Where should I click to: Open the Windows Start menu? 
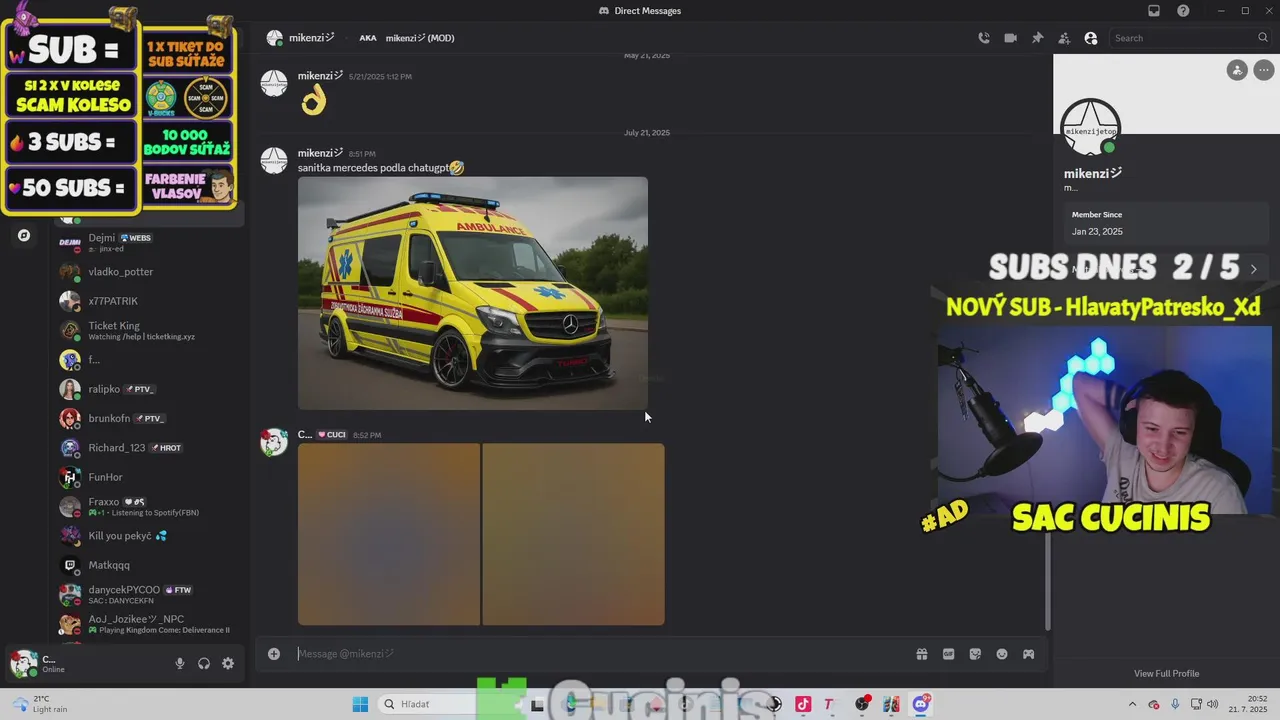pos(360,704)
